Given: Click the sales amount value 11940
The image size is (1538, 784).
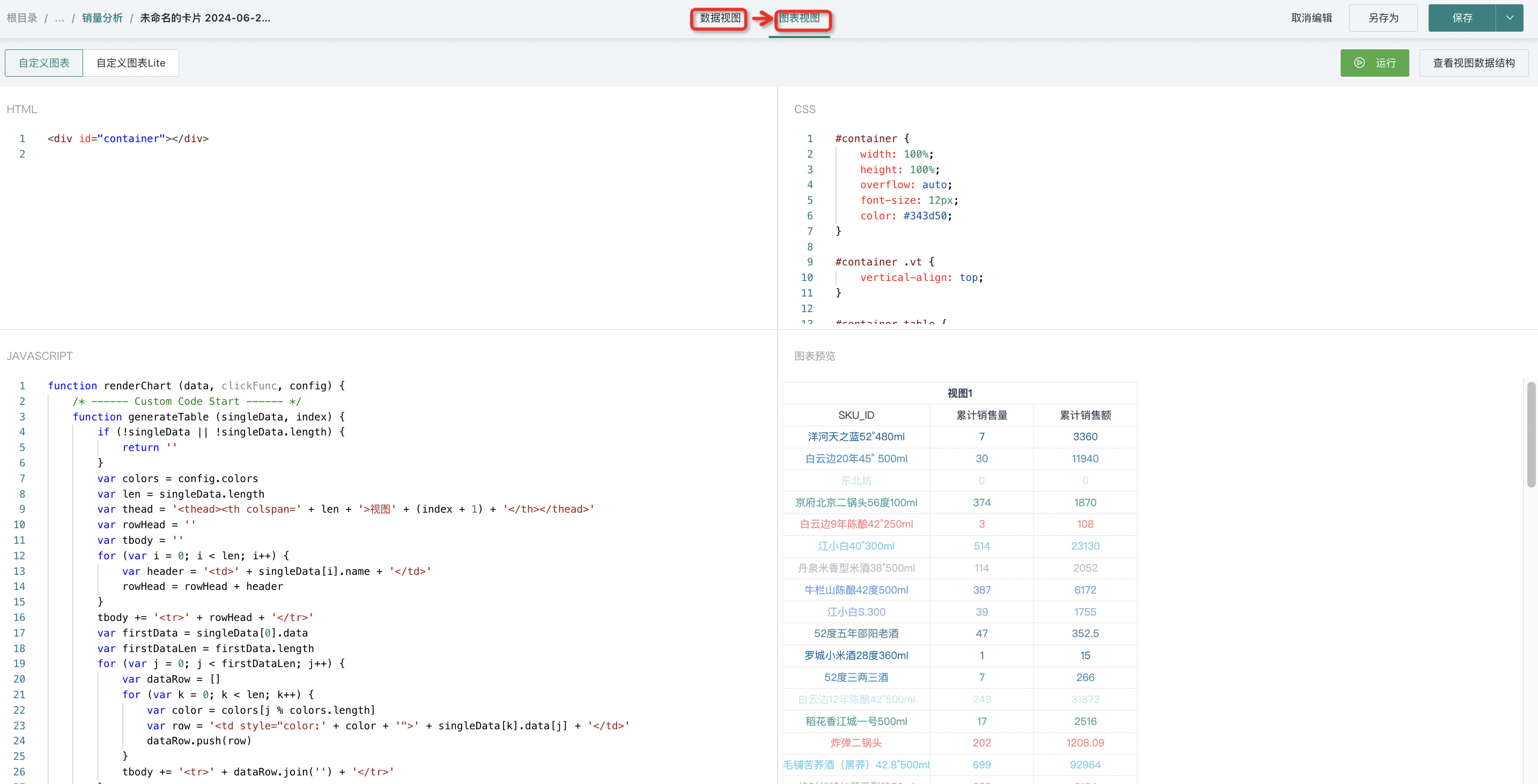Looking at the screenshot, I should coord(1085,458).
